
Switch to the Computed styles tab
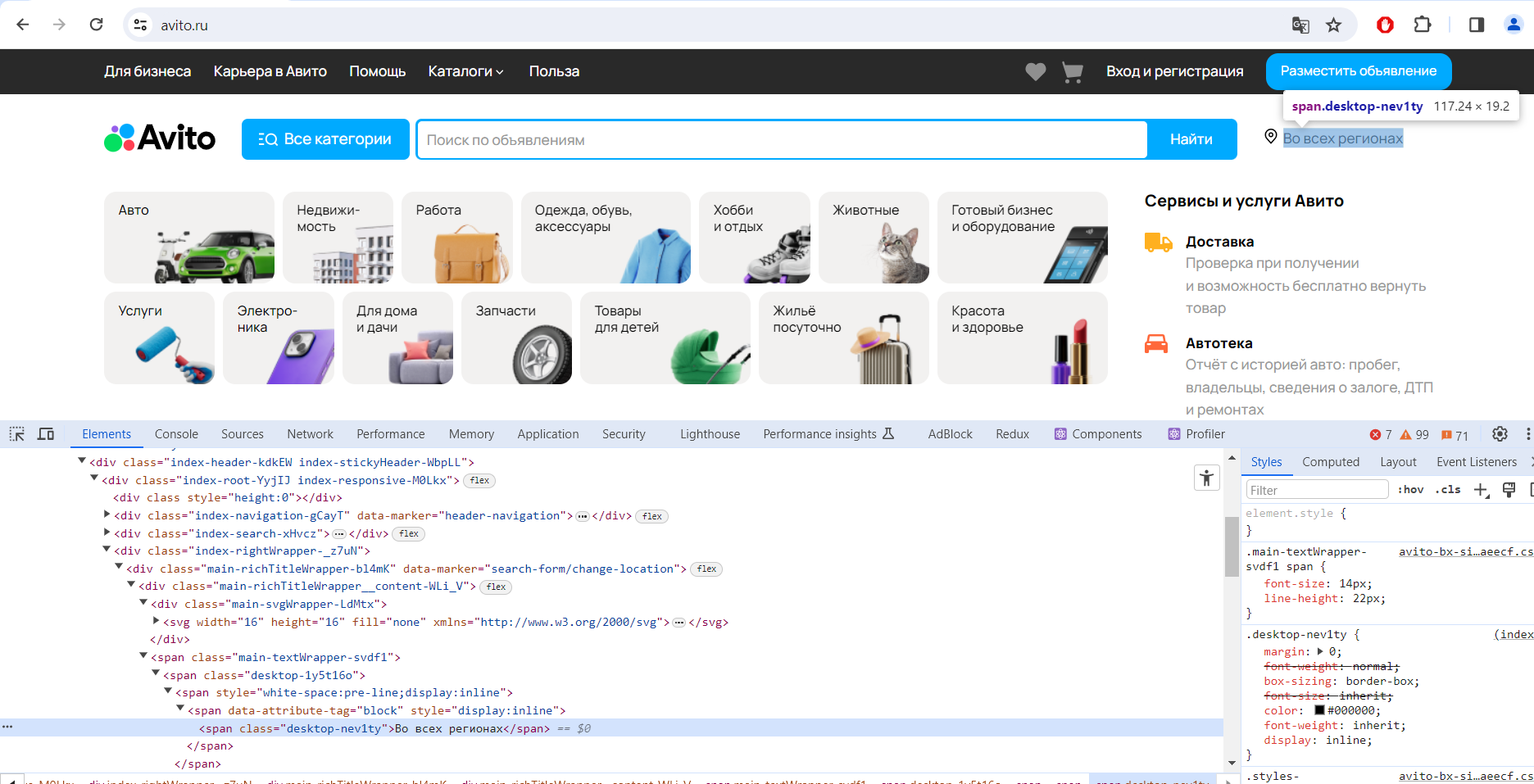(1331, 462)
